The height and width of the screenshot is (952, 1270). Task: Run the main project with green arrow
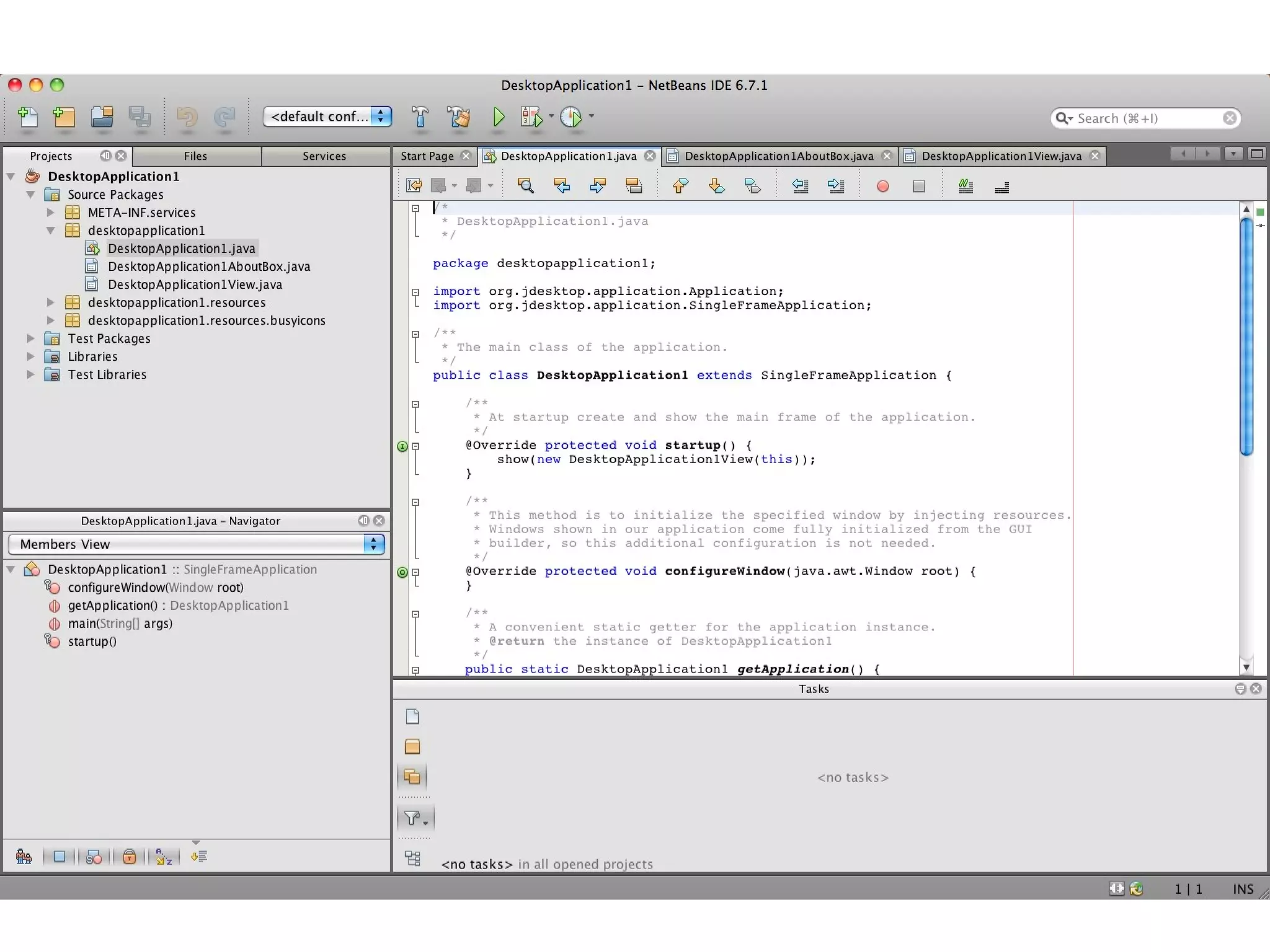(x=499, y=117)
